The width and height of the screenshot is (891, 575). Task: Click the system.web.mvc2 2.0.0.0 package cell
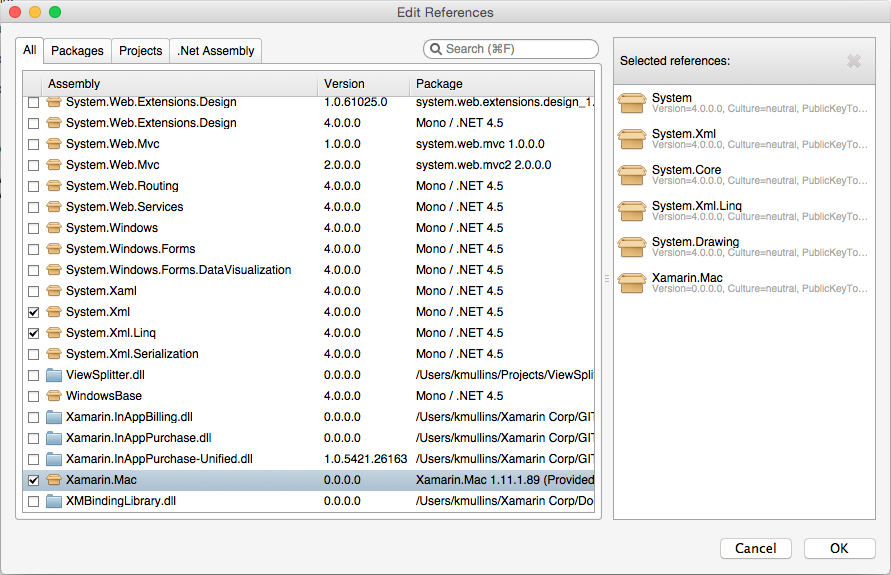(483, 165)
